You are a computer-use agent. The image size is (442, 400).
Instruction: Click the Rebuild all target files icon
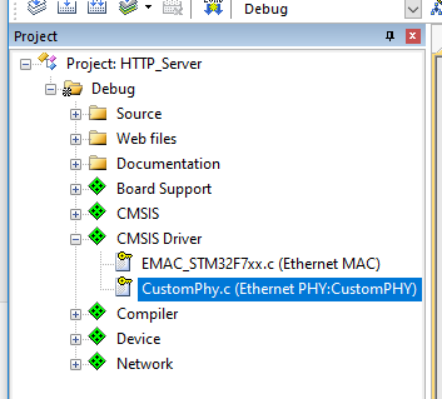pos(97,7)
